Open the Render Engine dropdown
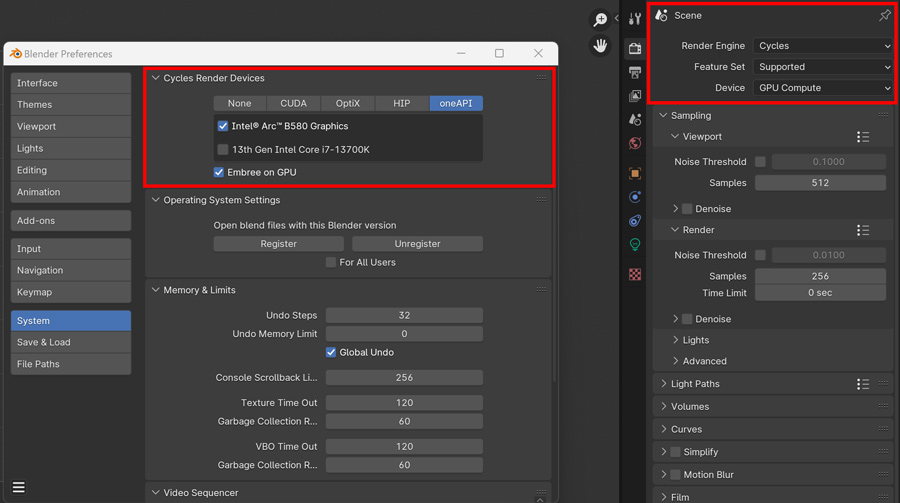Viewport: 900px width, 503px height. pos(824,46)
